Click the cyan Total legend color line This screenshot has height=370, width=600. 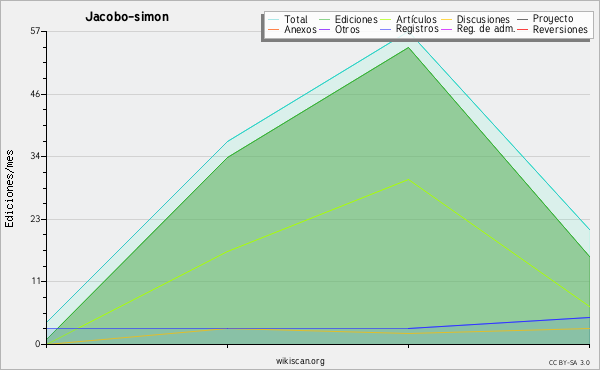(274, 19)
